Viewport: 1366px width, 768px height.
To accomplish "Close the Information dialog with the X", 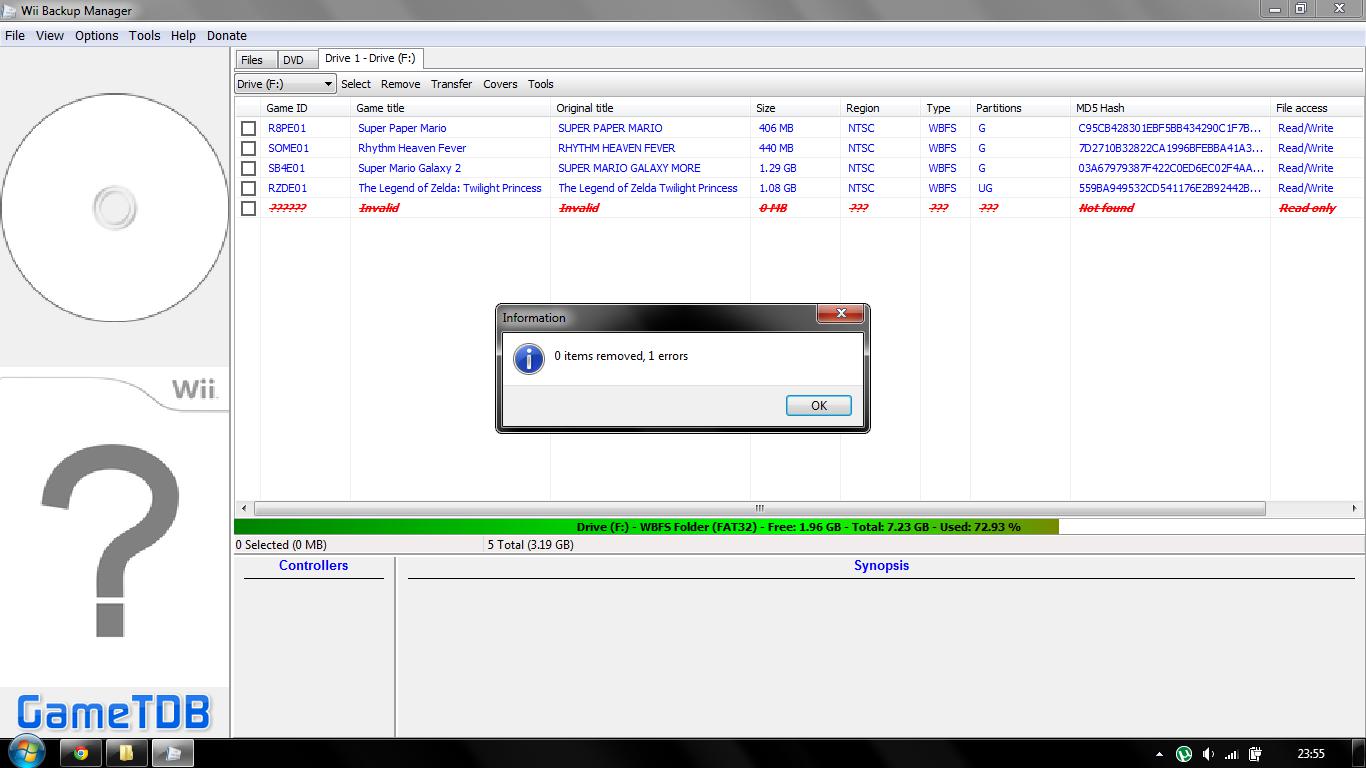I will pos(841,314).
